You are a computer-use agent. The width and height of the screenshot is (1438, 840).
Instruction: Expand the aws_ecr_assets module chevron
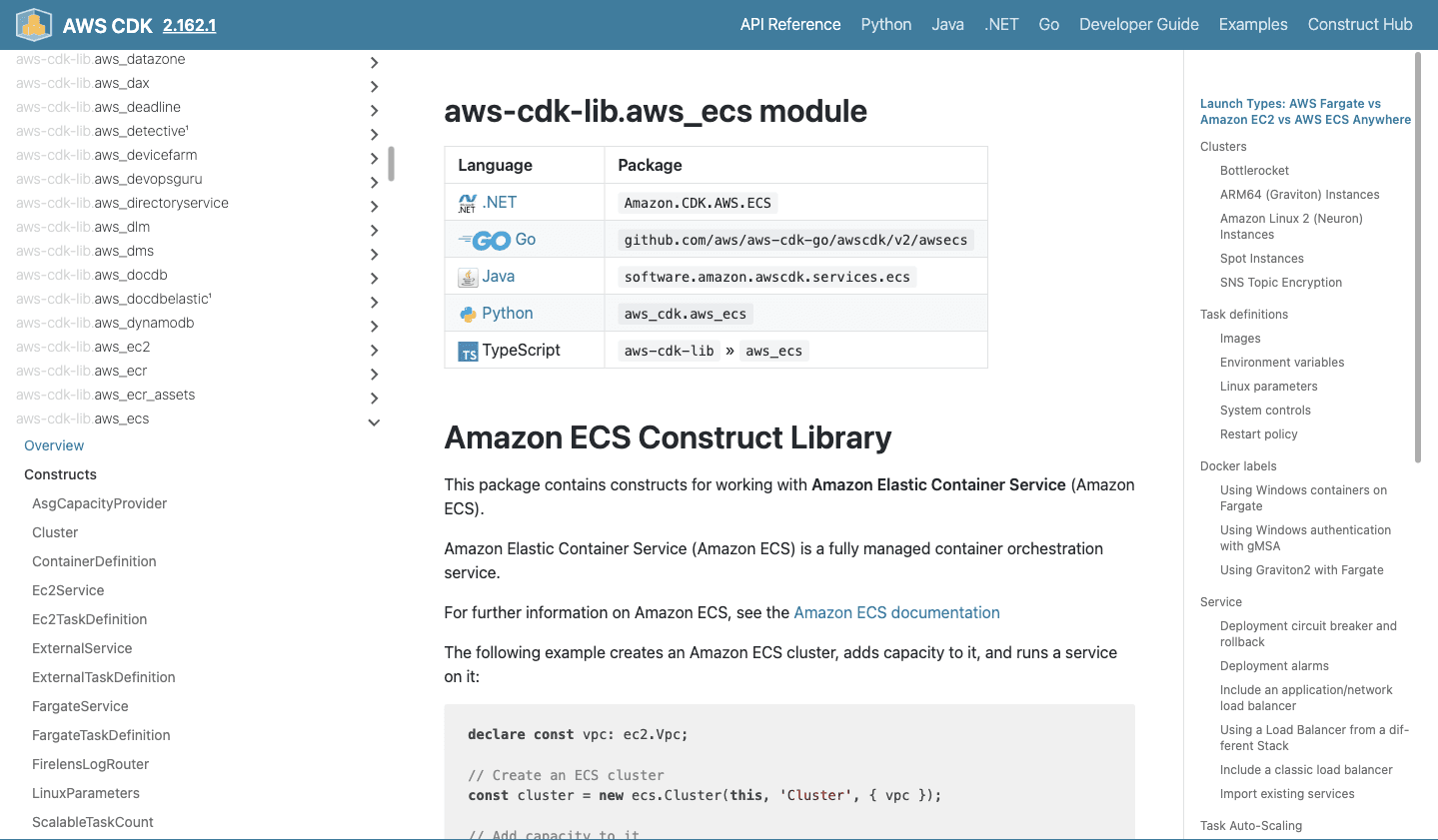(x=374, y=398)
